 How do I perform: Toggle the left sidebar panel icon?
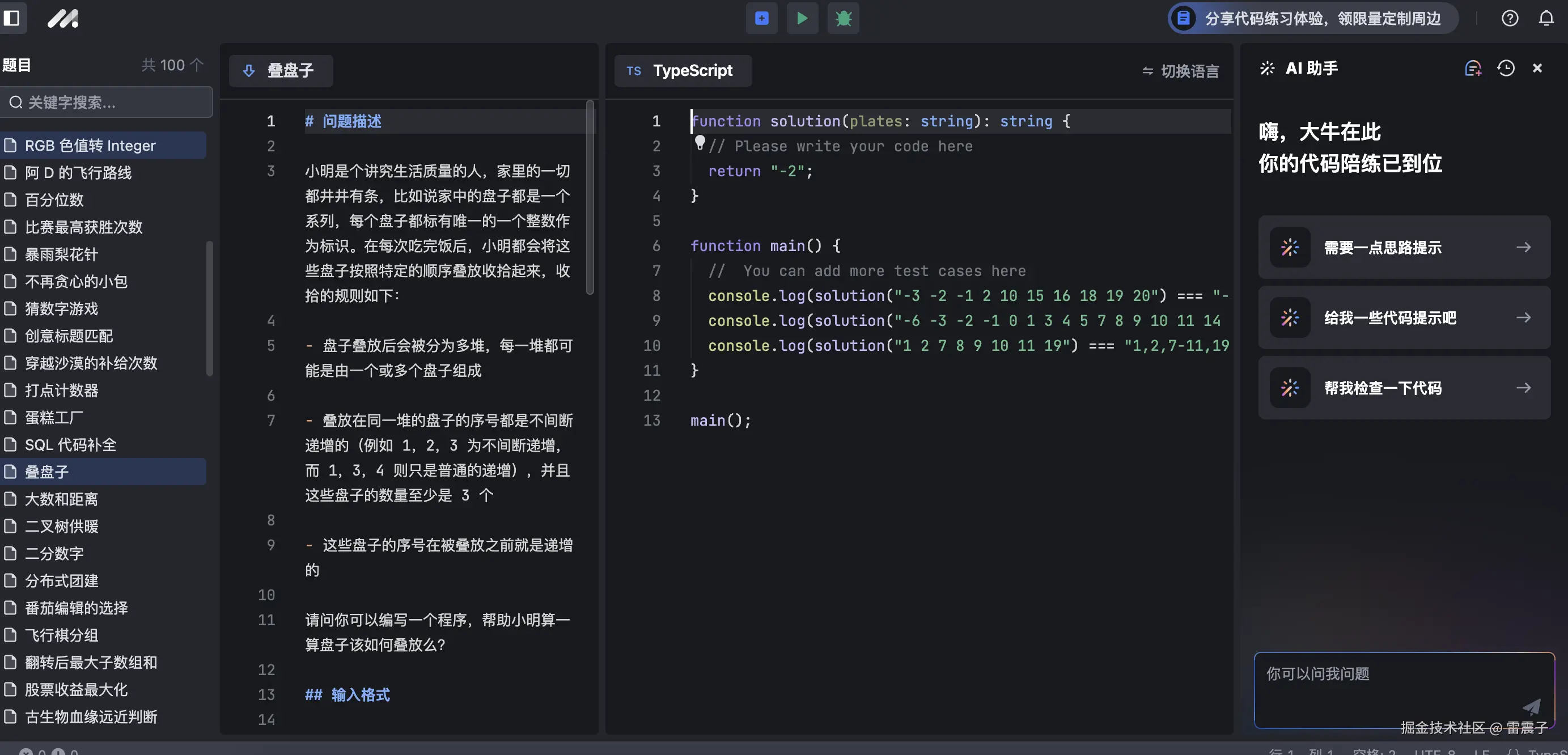(11, 18)
